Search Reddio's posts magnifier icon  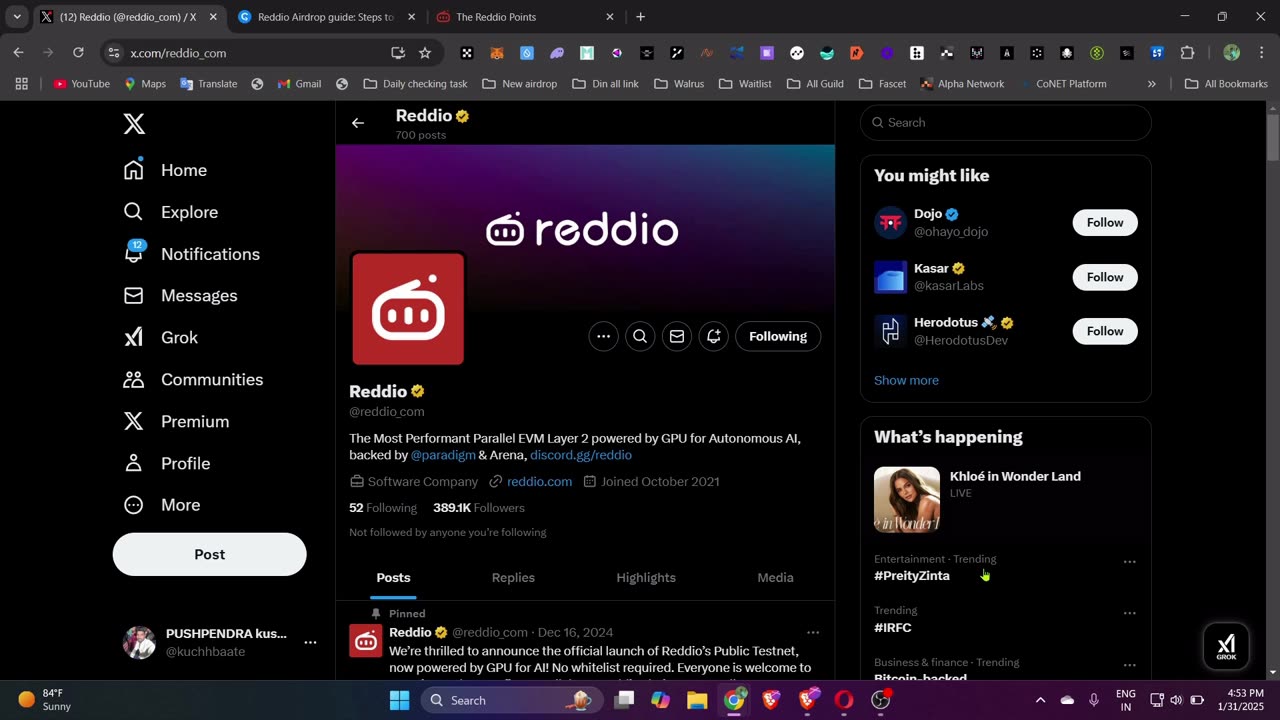(x=640, y=336)
